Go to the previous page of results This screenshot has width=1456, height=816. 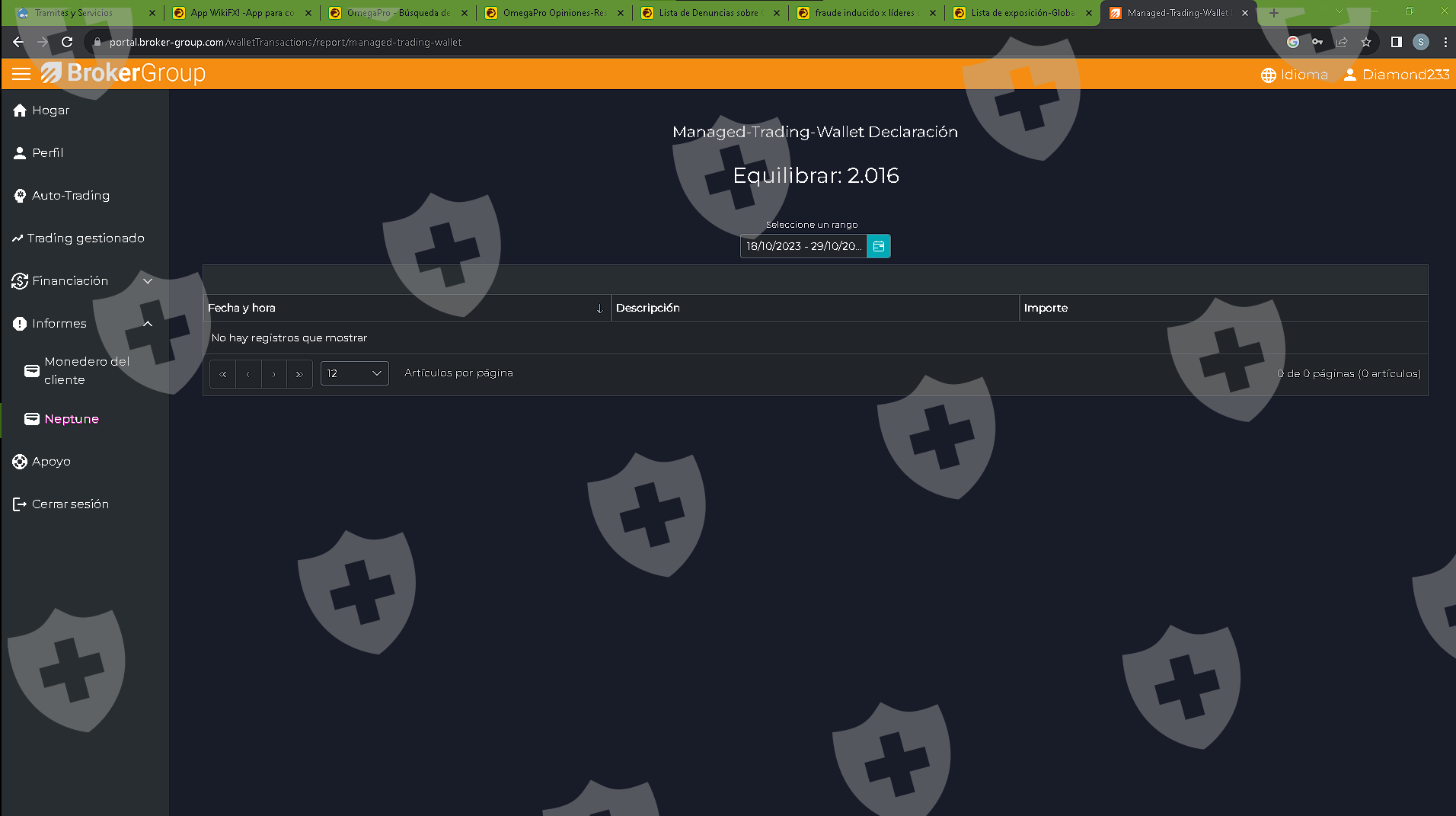tap(248, 374)
